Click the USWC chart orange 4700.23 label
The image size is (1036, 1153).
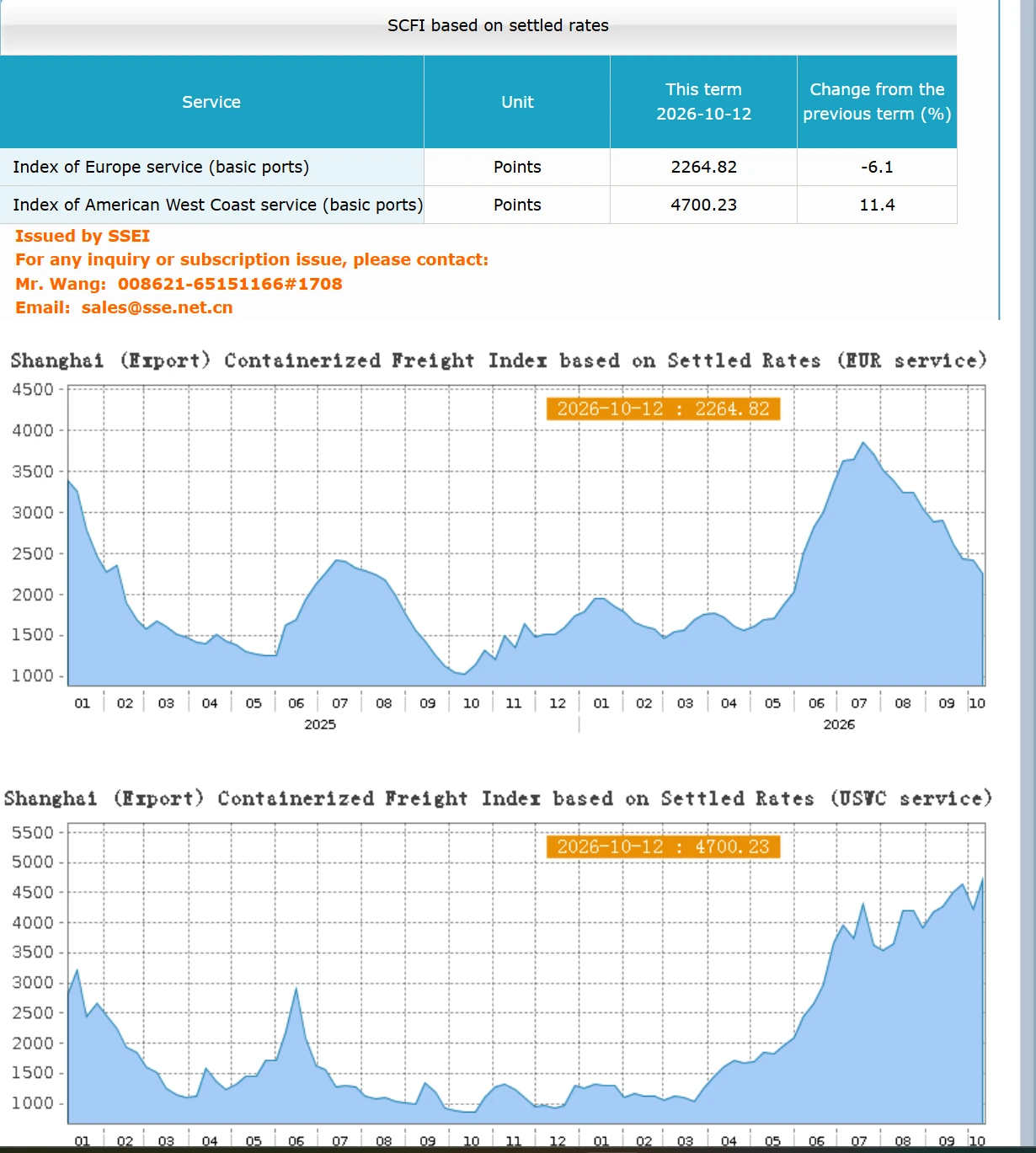[663, 846]
